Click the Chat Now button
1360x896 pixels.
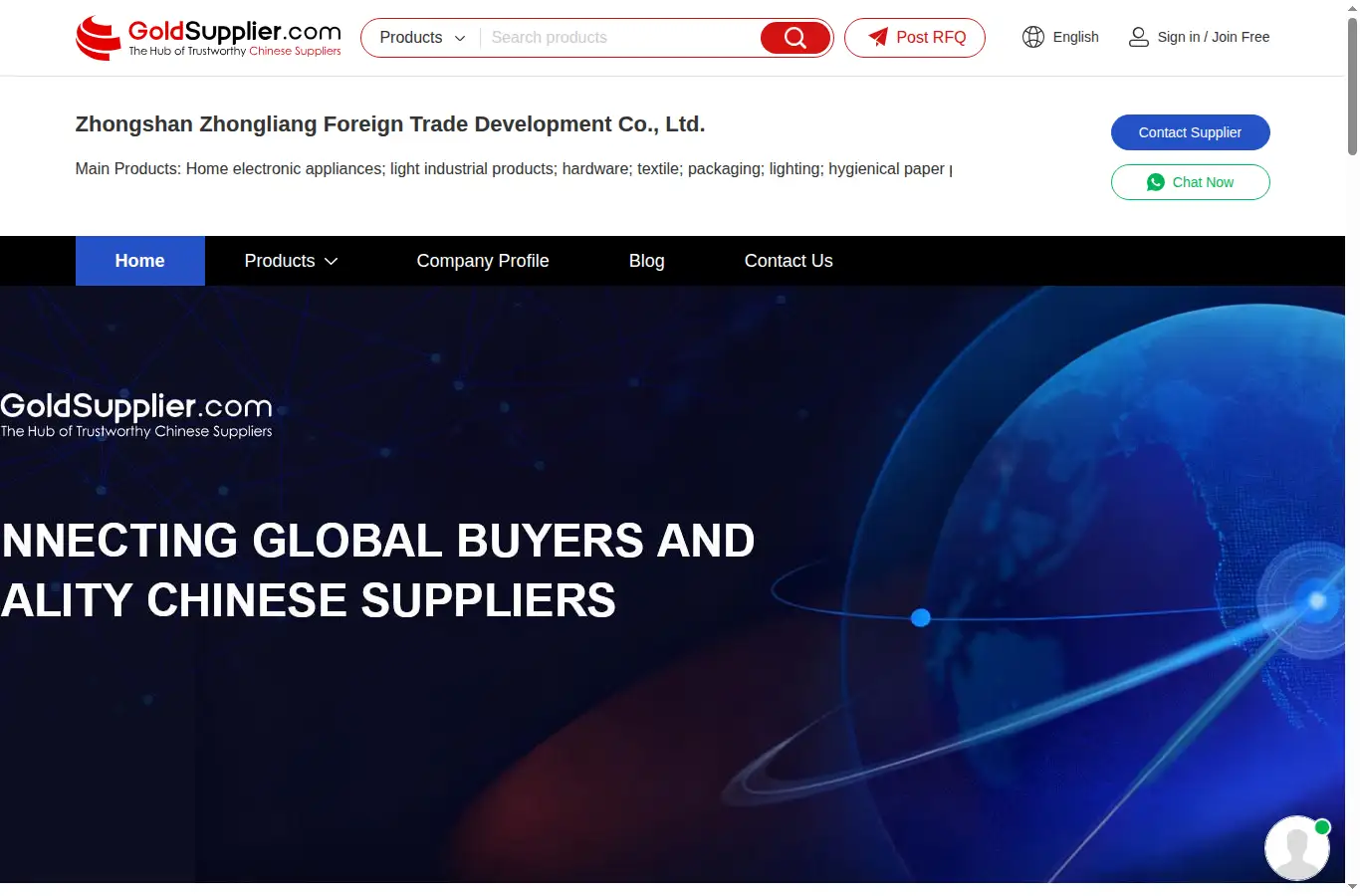point(1191,182)
